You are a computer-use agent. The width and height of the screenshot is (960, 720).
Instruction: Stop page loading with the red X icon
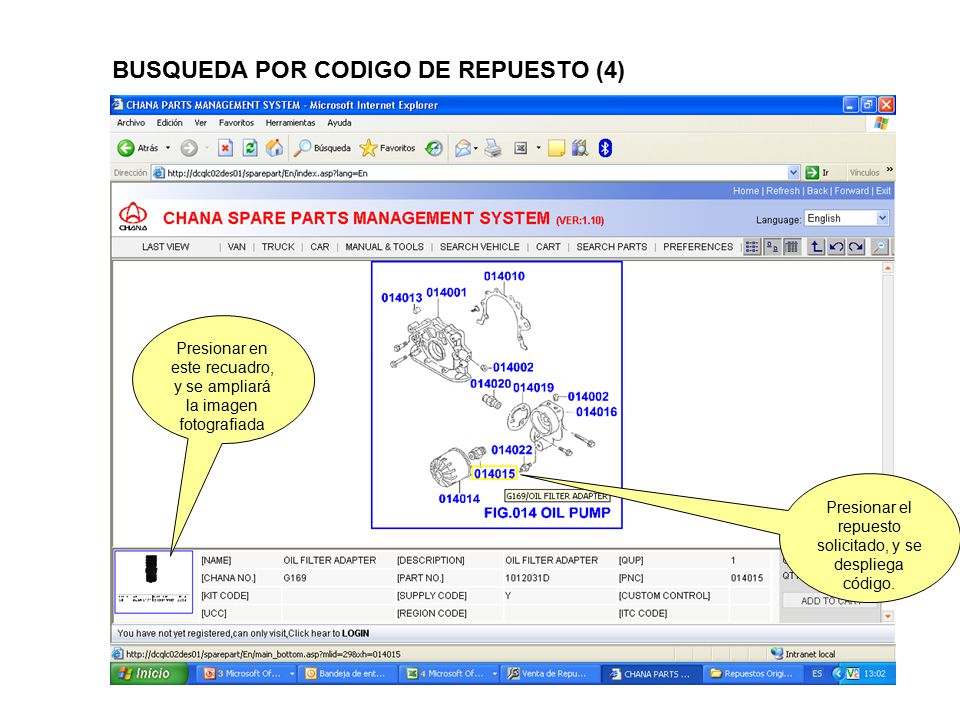coord(225,148)
